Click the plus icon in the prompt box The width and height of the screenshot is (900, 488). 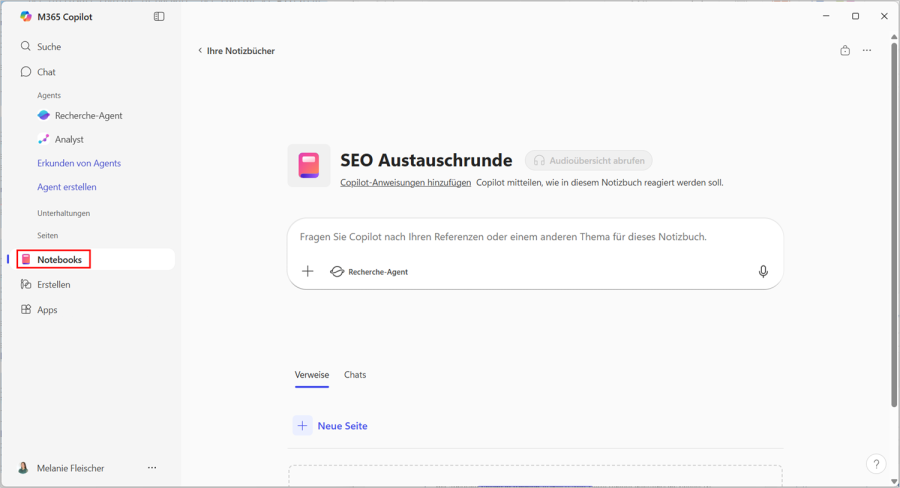click(x=308, y=272)
